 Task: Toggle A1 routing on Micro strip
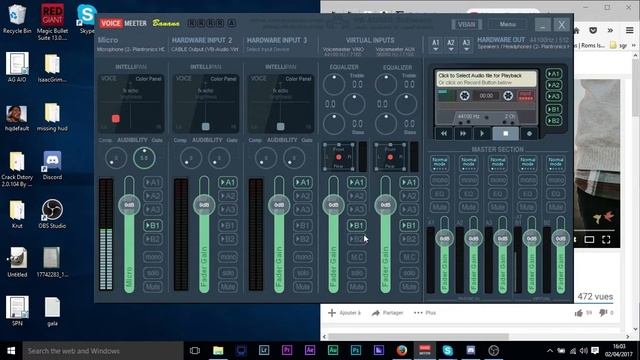[x=153, y=182]
